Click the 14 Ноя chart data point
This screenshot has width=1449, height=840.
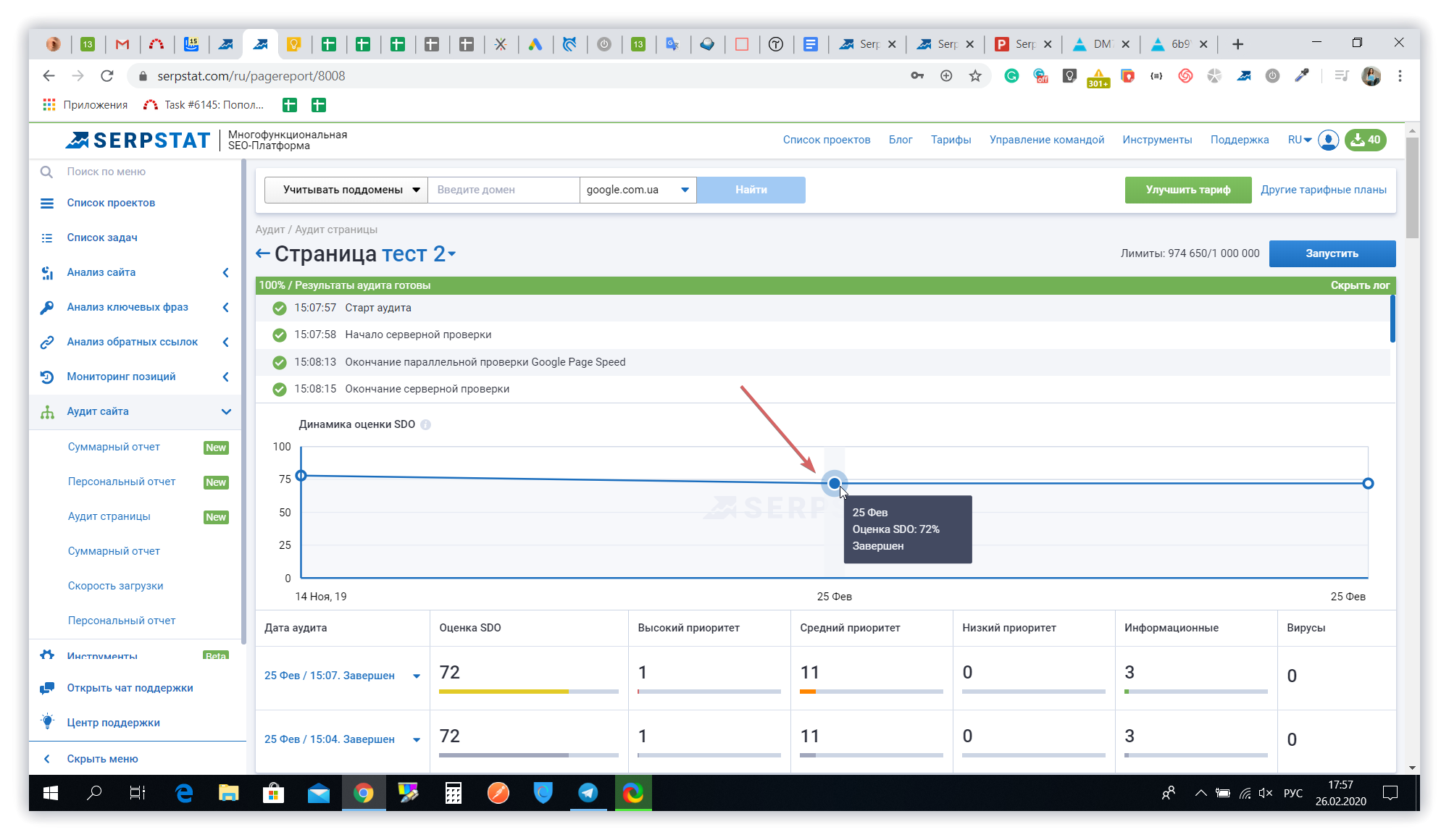click(x=301, y=476)
